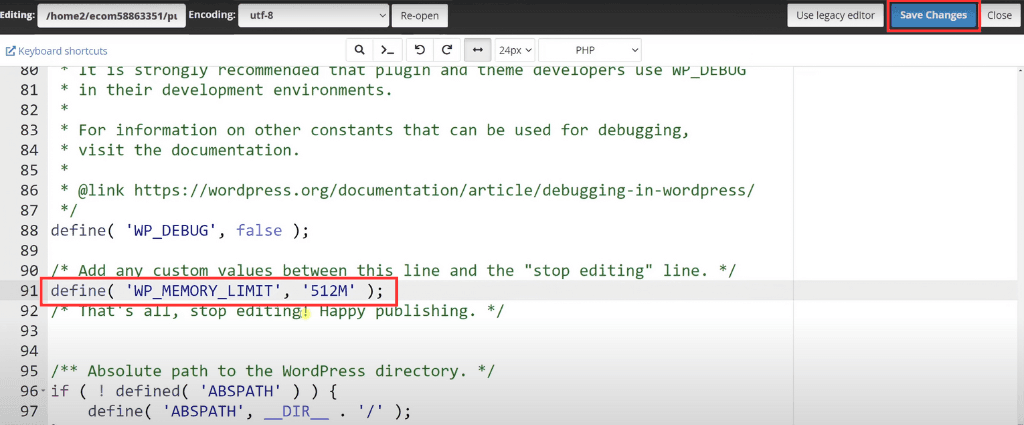The image size is (1024, 425).
Task: Click the Keyboard shortcuts external-link icon
Action: click(x=10, y=51)
